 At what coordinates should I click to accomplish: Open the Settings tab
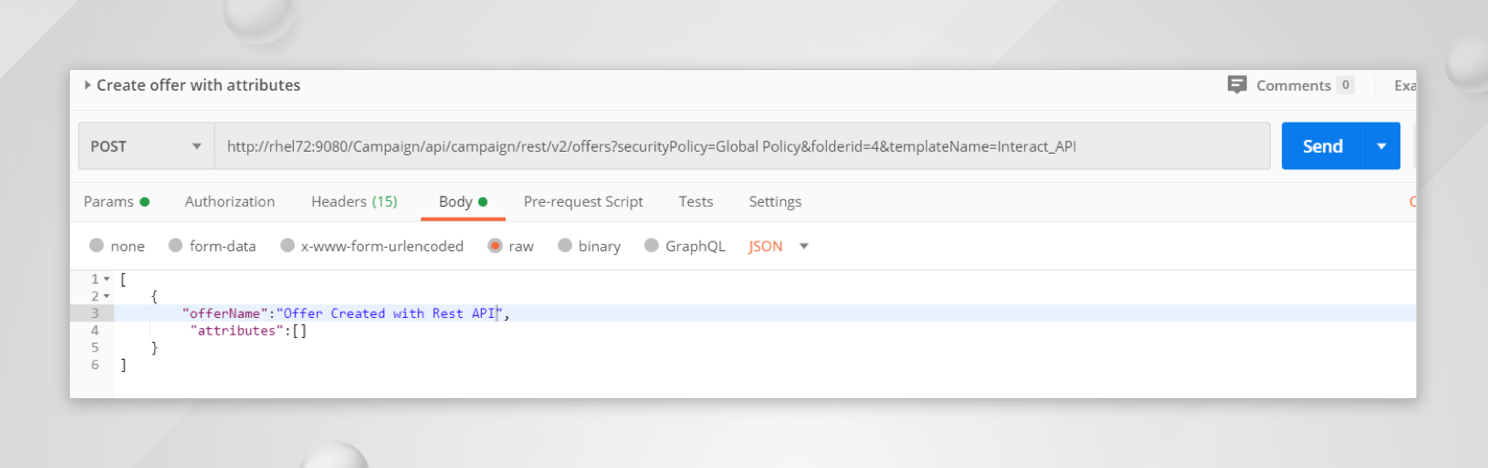pos(775,201)
